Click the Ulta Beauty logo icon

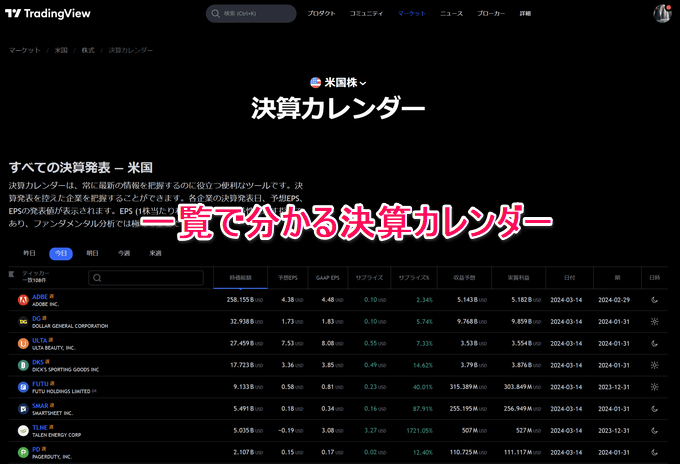(23, 343)
